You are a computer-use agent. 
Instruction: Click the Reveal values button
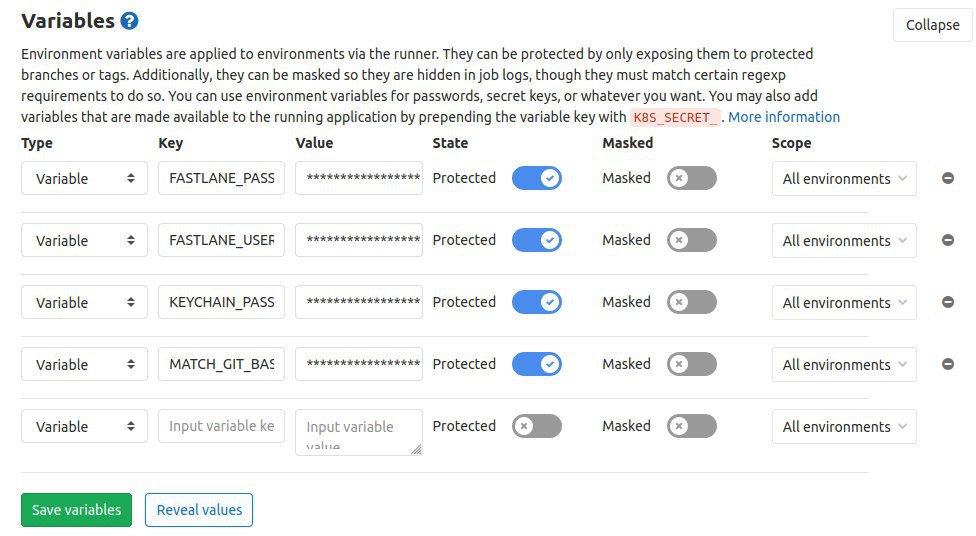(x=199, y=510)
